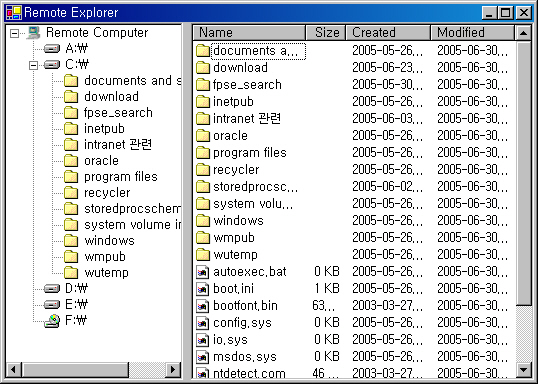This screenshot has width=538, height=384.
Task: Click the Remote Computer icon in tree
Action: click(x=34, y=33)
